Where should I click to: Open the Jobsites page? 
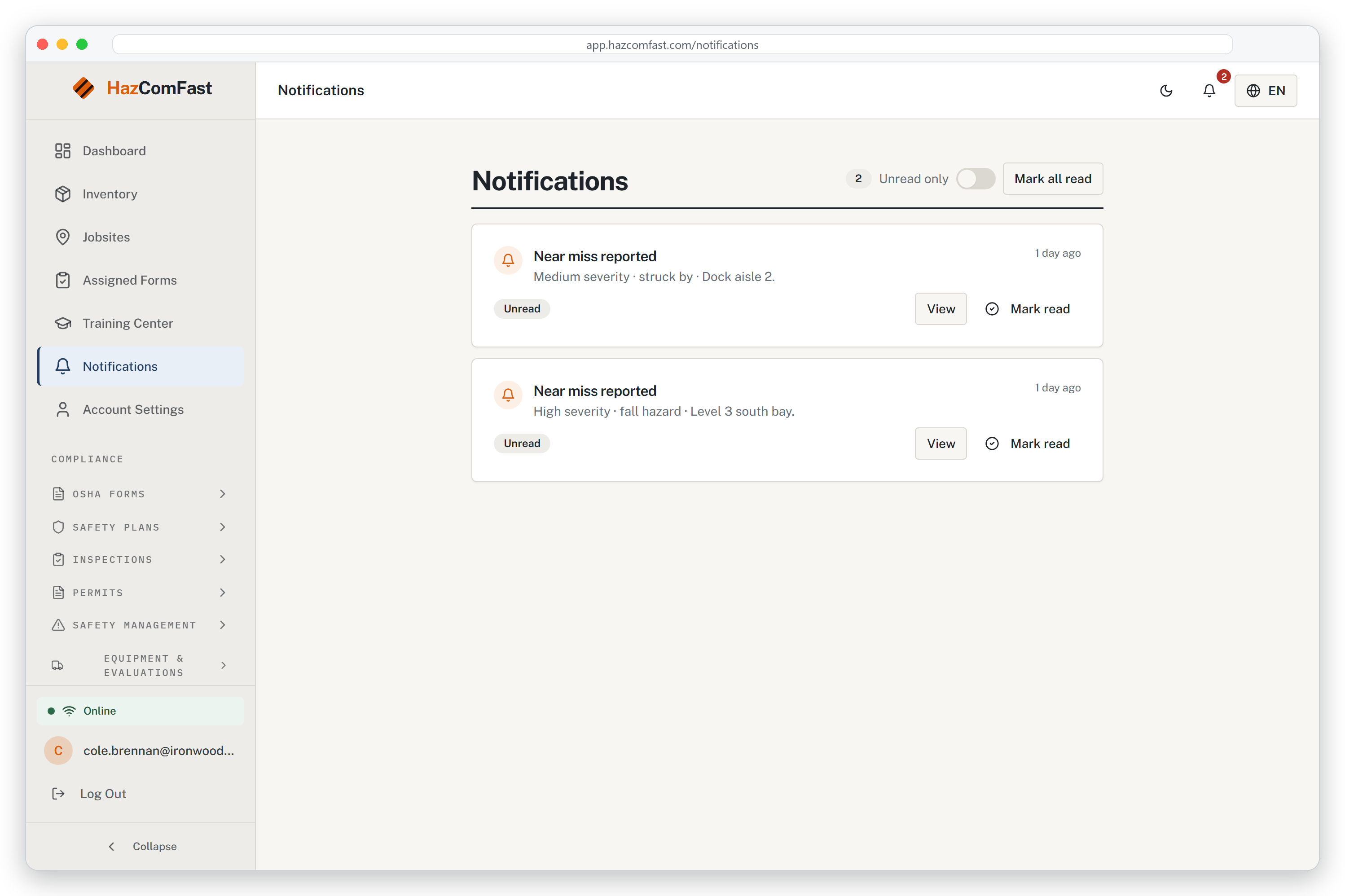(x=141, y=237)
